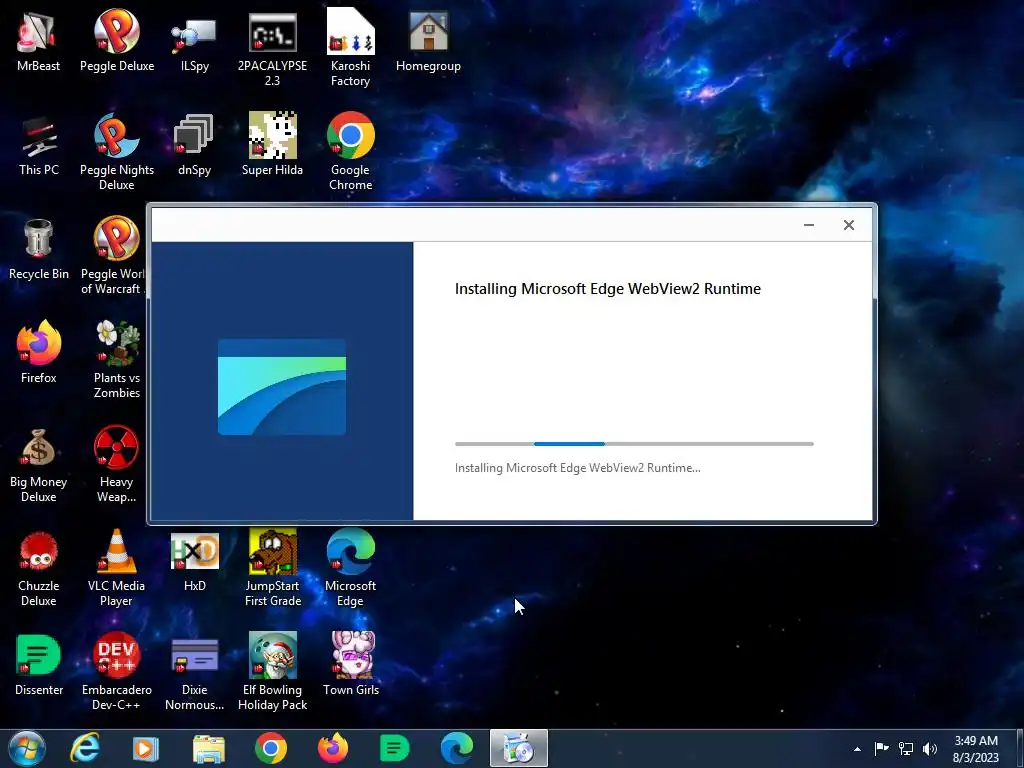
Task: Open Chrome from the taskbar
Action: [270, 748]
